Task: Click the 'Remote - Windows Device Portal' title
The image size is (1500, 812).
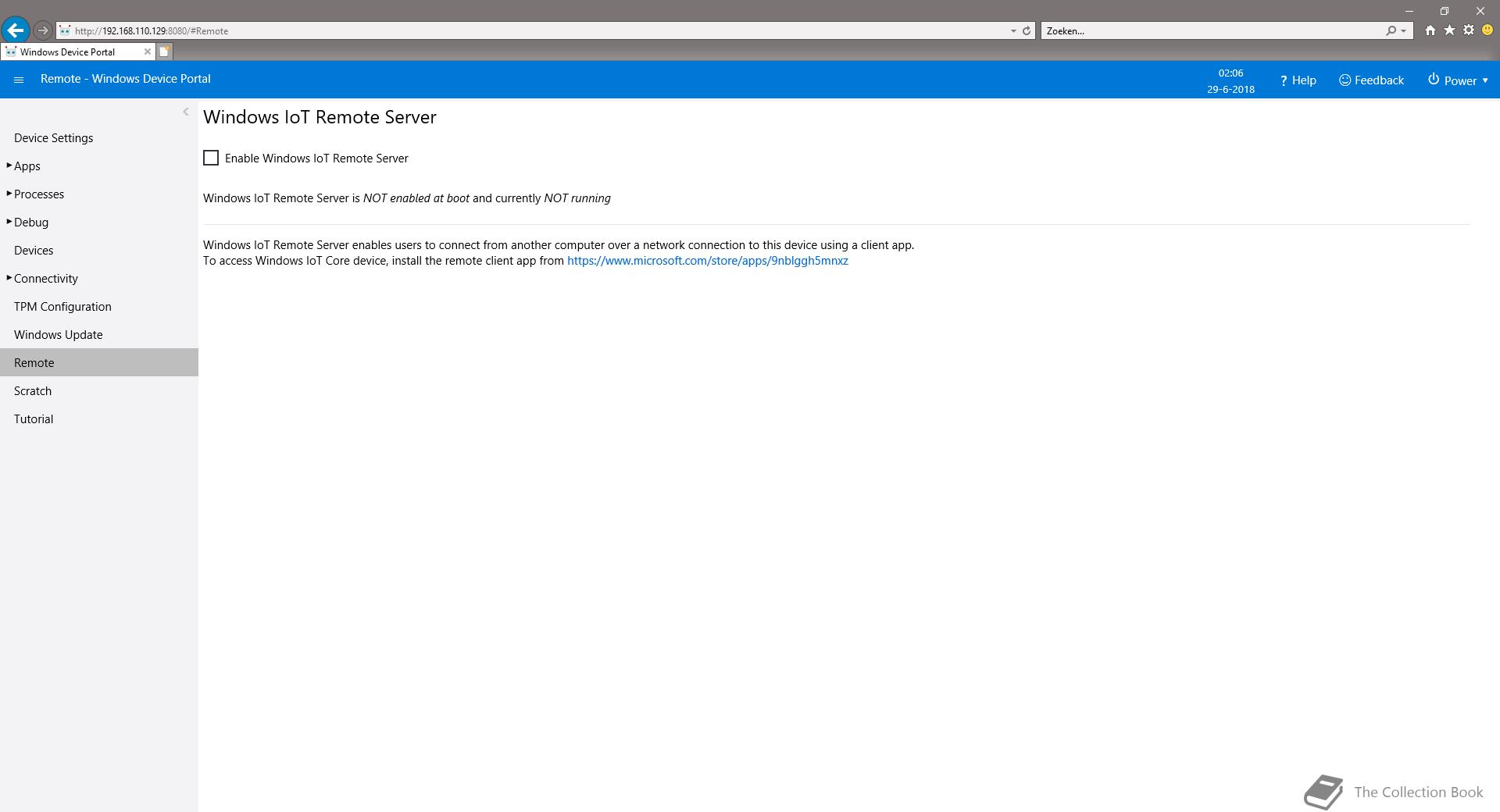Action: click(x=126, y=79)
